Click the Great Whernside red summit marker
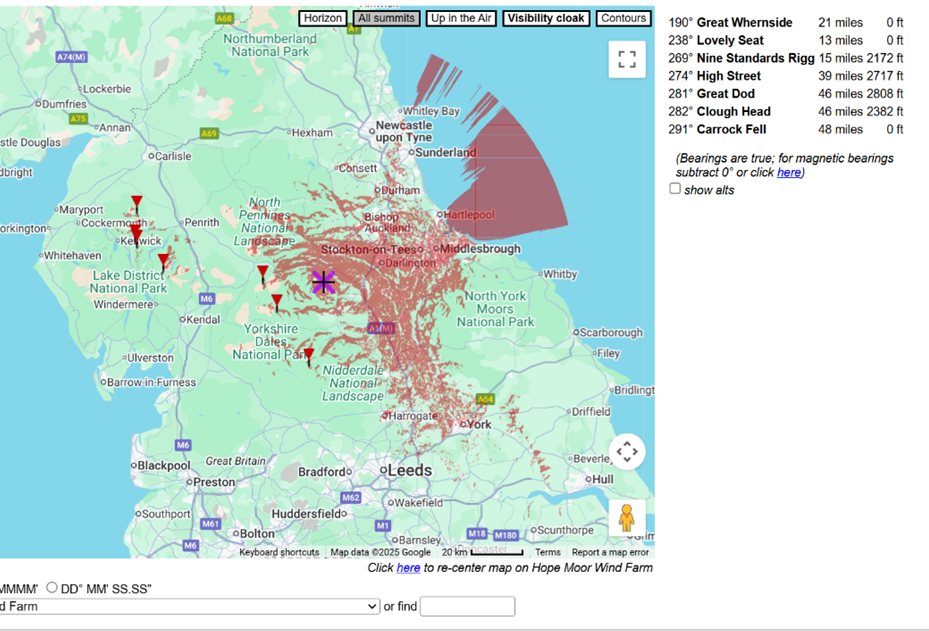The width and height of the screenshot is (929, 631). (x=309, y=355)
